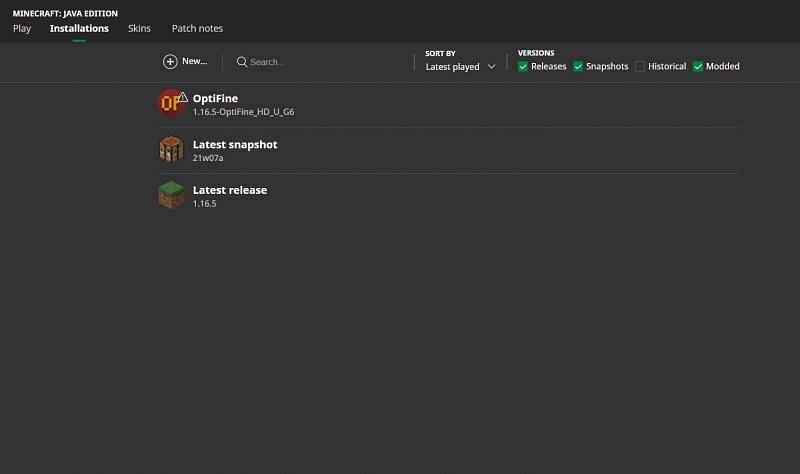The image size is (800, 474).
Task: Click version text 21w07a
Action: click(x=208, y=158)
